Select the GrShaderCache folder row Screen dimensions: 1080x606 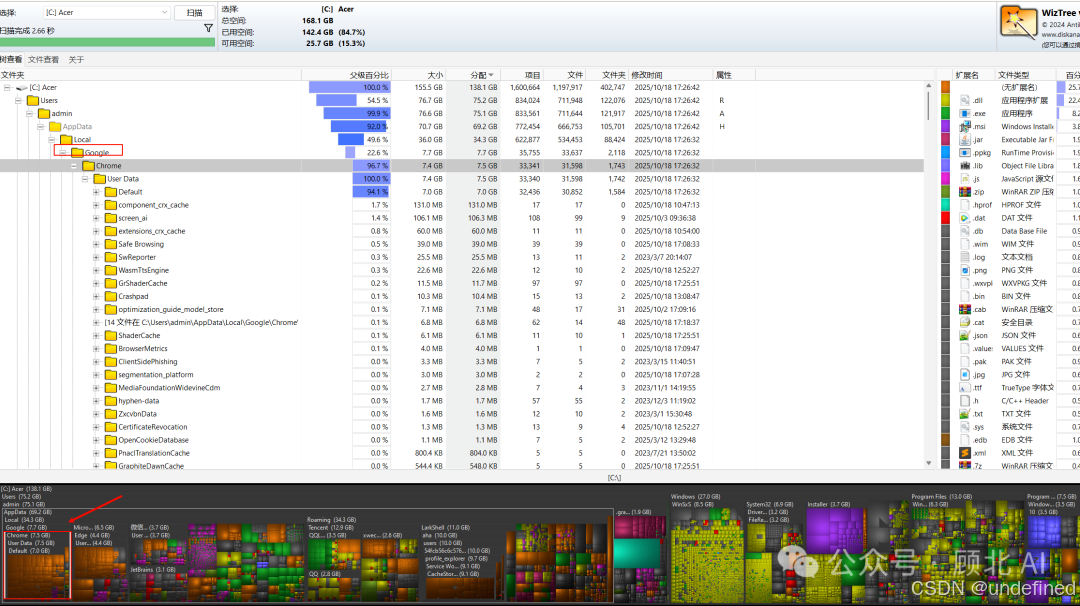[x=461, y=284]
